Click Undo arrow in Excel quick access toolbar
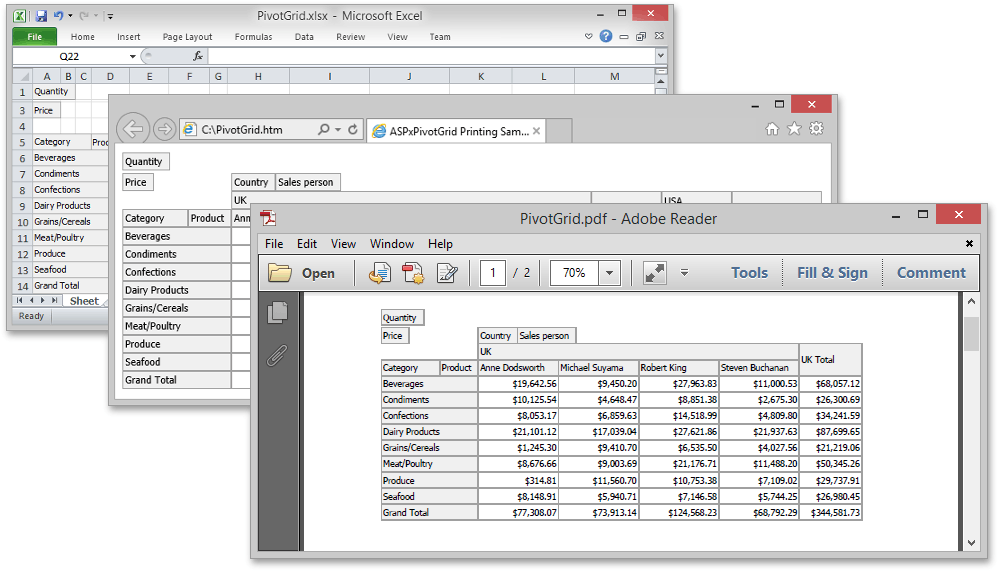Screen dimensions: 998x571 pyautogui.click(x=58, y=15)
